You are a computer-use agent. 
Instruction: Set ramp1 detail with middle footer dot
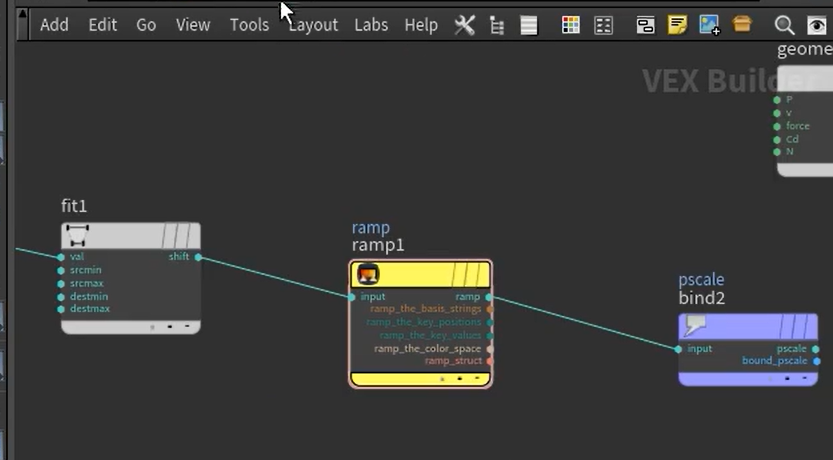[x=460, y=379]
